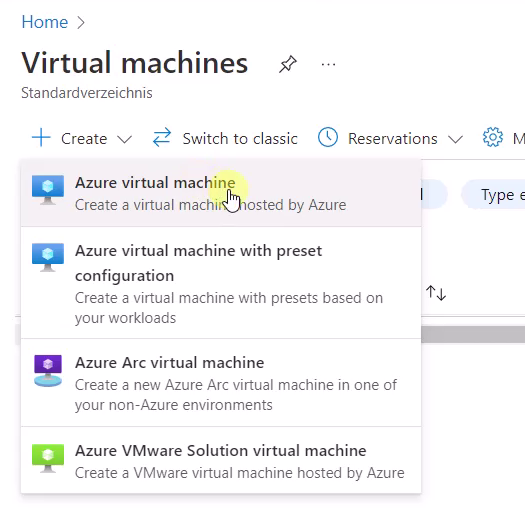Expand the Reservations dropdown chevron
Image resolution: width=525 pixels, height=522 pixels.
455,139
